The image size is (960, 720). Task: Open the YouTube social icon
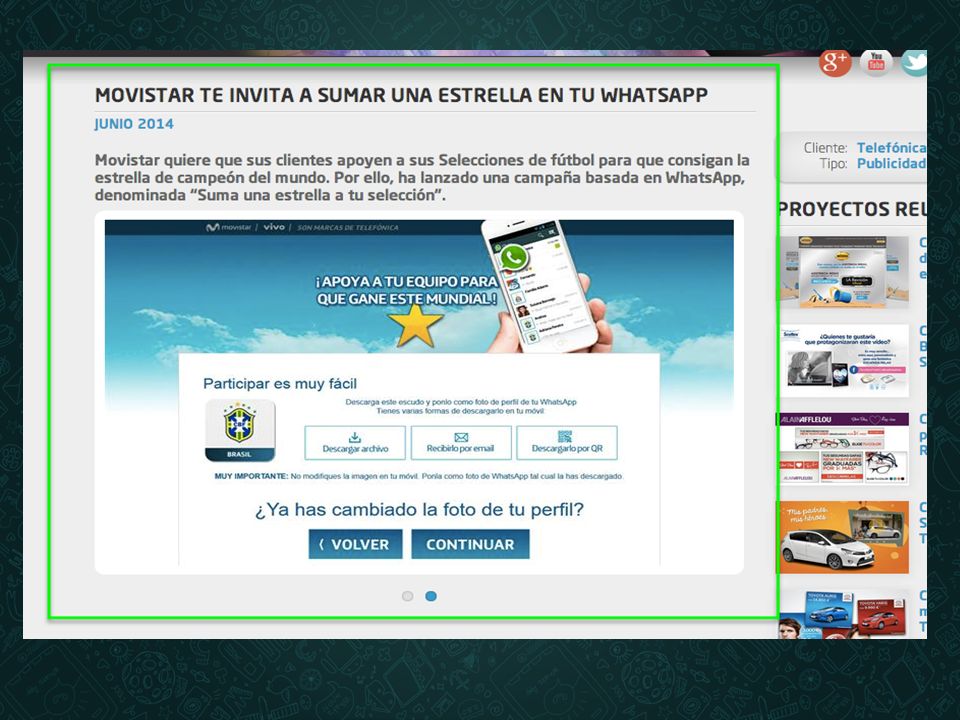click(x=876, y=62)
